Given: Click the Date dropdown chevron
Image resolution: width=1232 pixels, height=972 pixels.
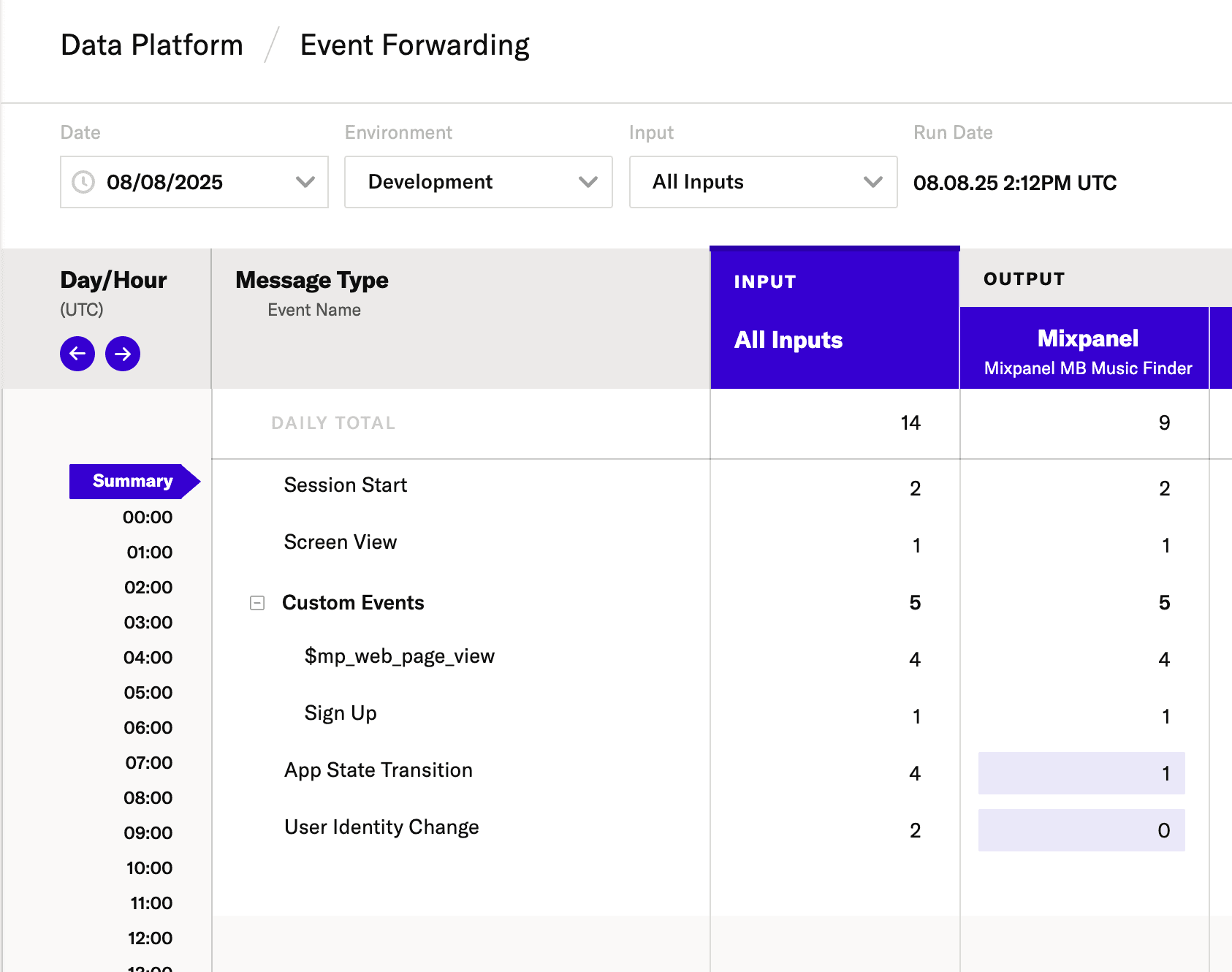Looking at the screenshot, I should tap(305, 182).
